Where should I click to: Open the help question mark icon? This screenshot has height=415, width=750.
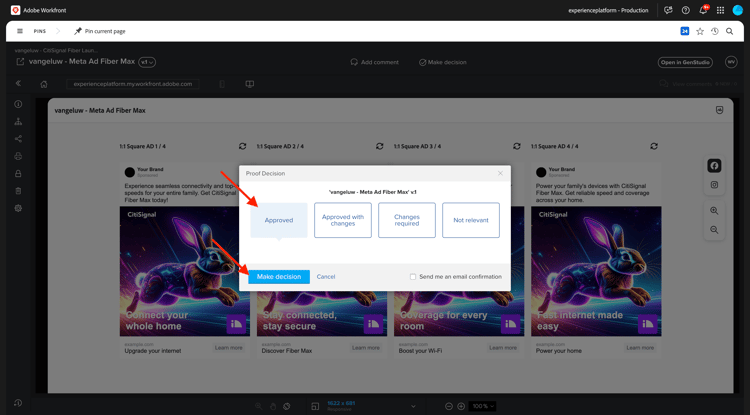click(x=685, y=10)
